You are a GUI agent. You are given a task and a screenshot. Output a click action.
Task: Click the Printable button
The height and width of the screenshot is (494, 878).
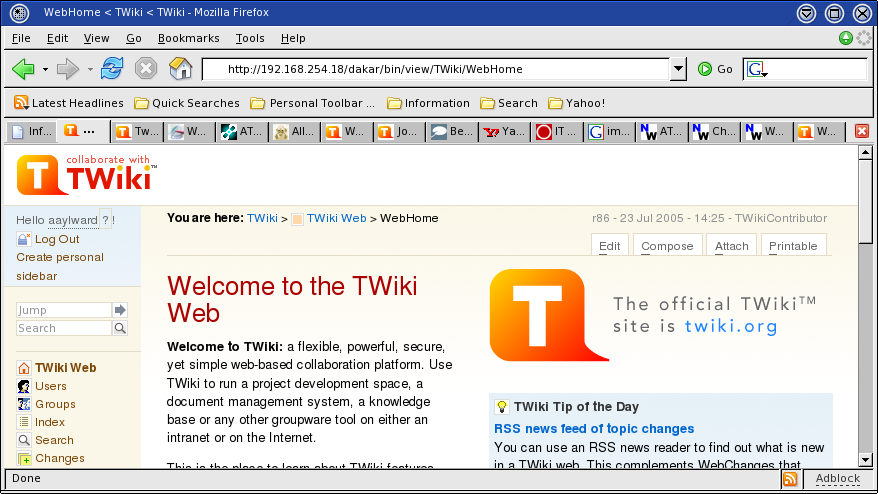793,246
